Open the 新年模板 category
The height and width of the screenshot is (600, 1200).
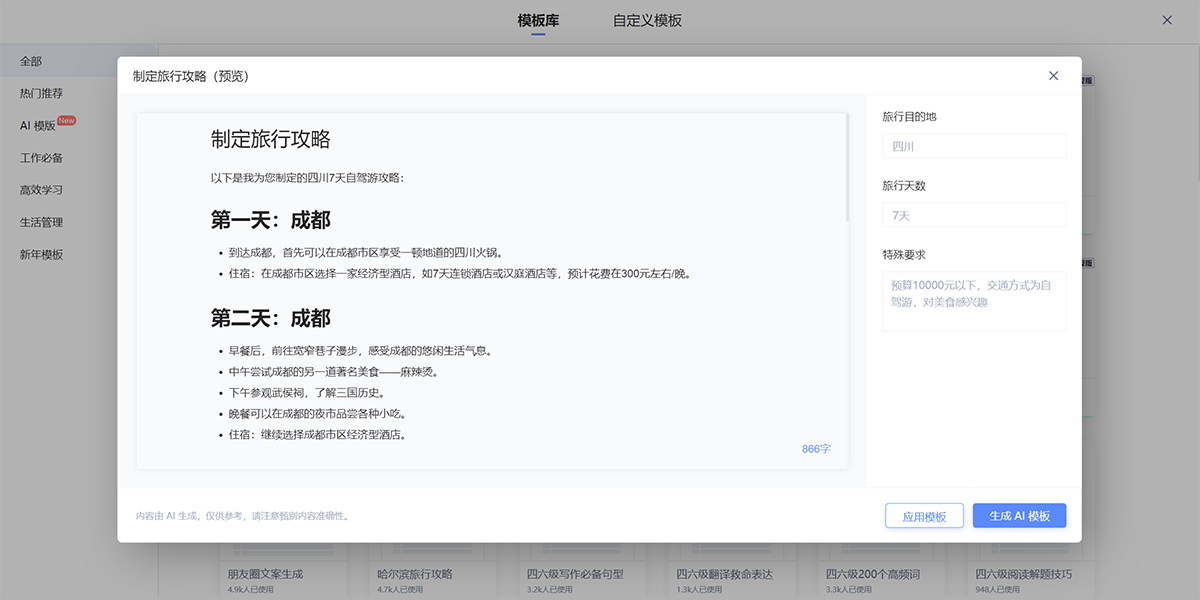42,254
